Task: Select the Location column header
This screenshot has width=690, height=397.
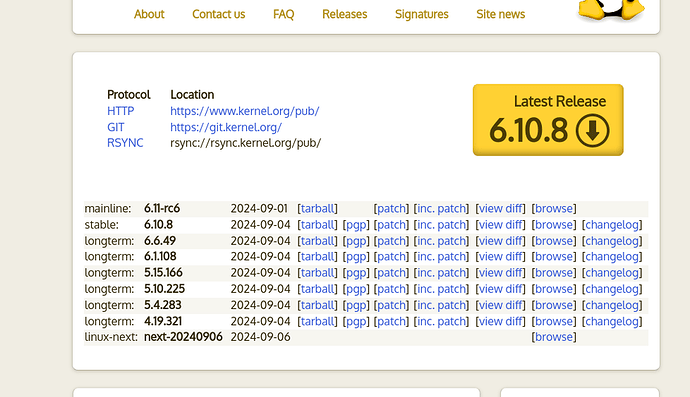Action: (192, 95)
